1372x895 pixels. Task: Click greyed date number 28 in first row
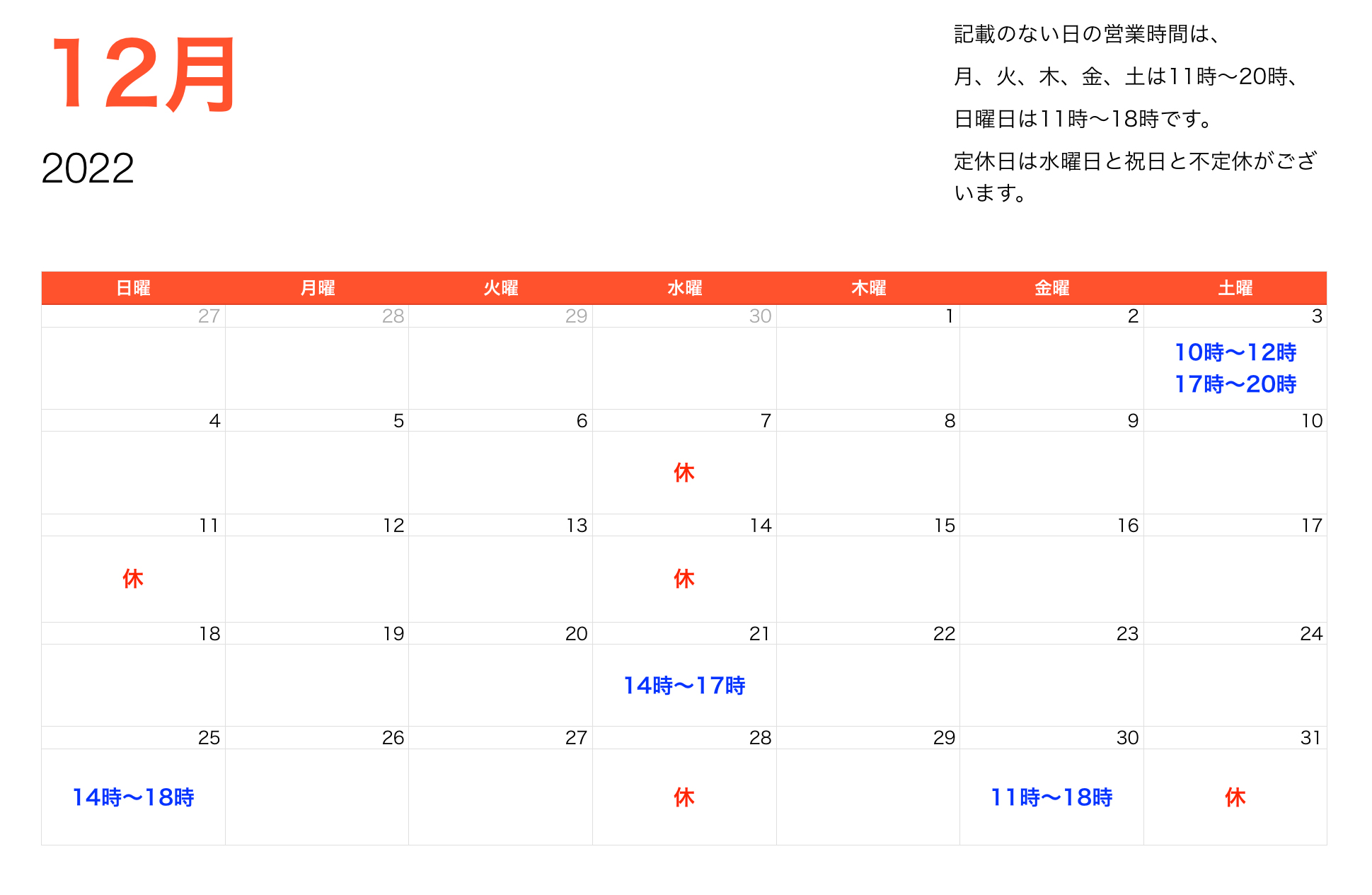393,316
